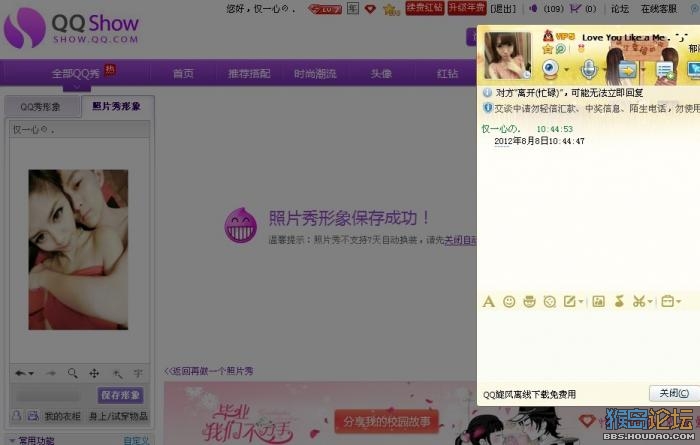Click the QQ Show logo

click(x=71, y=28)
